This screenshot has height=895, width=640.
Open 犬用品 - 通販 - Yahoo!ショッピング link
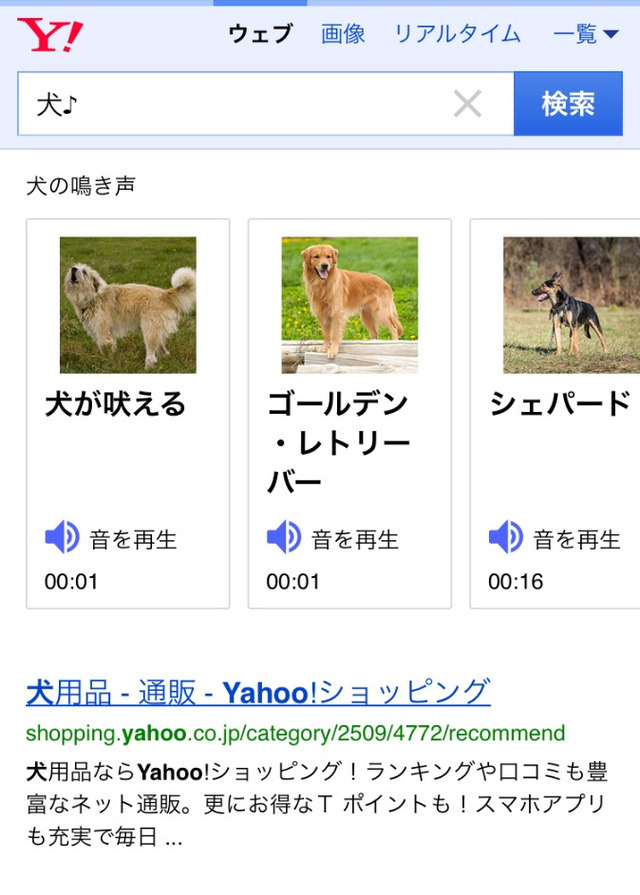[258, 691]
